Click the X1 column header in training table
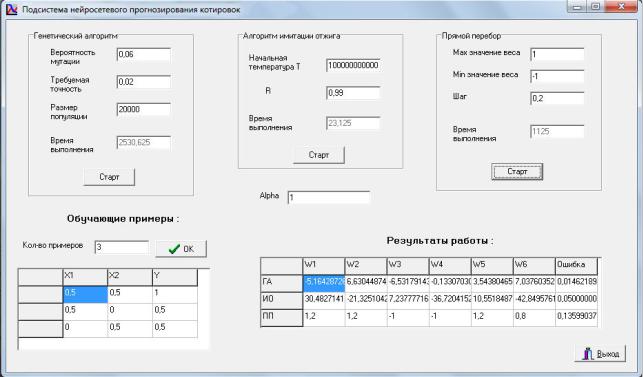This screenshot has width=643, height=377. pyautogui.click(x=85, y=277)
